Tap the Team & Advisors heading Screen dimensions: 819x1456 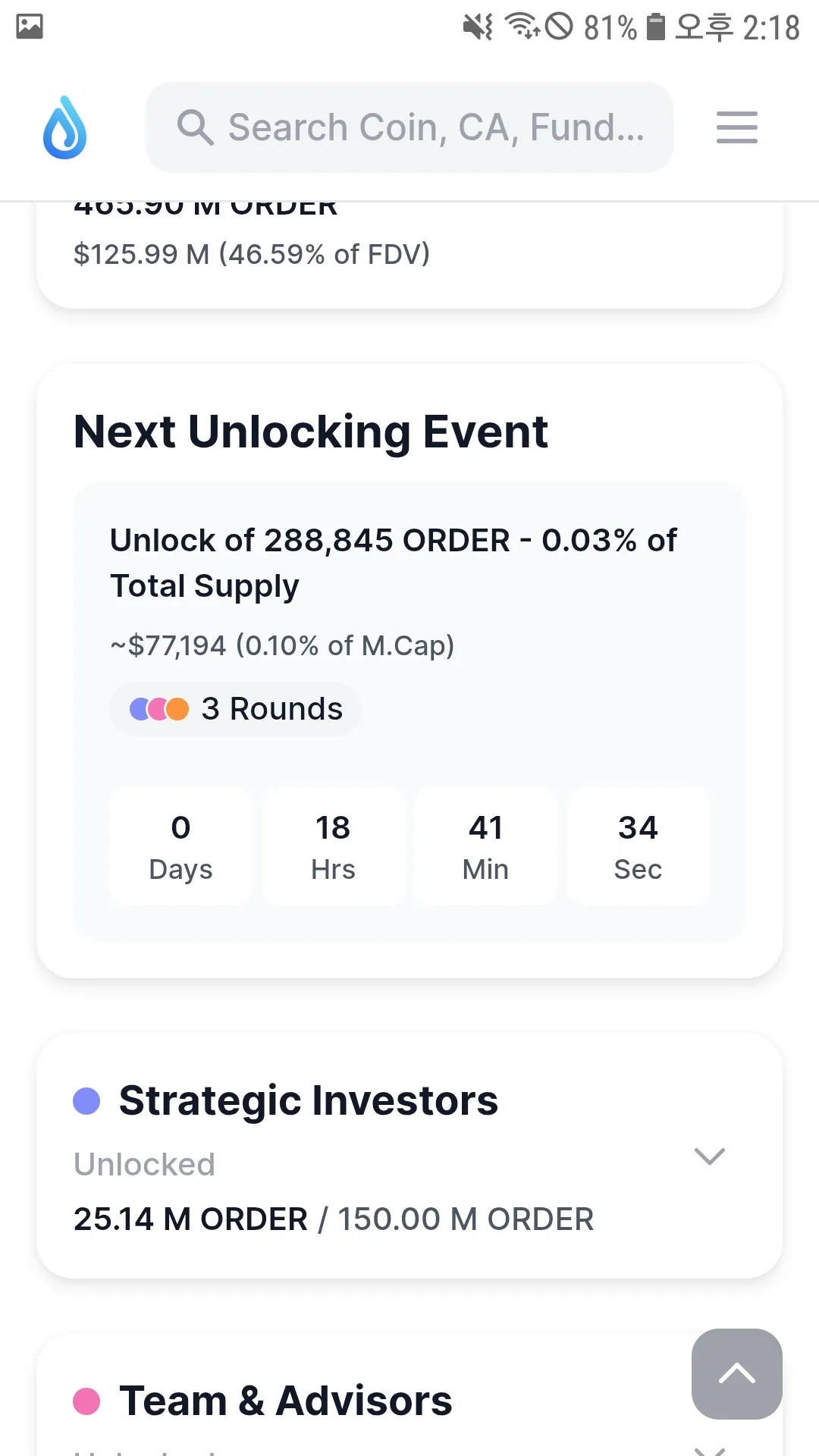coord(286,1401)
